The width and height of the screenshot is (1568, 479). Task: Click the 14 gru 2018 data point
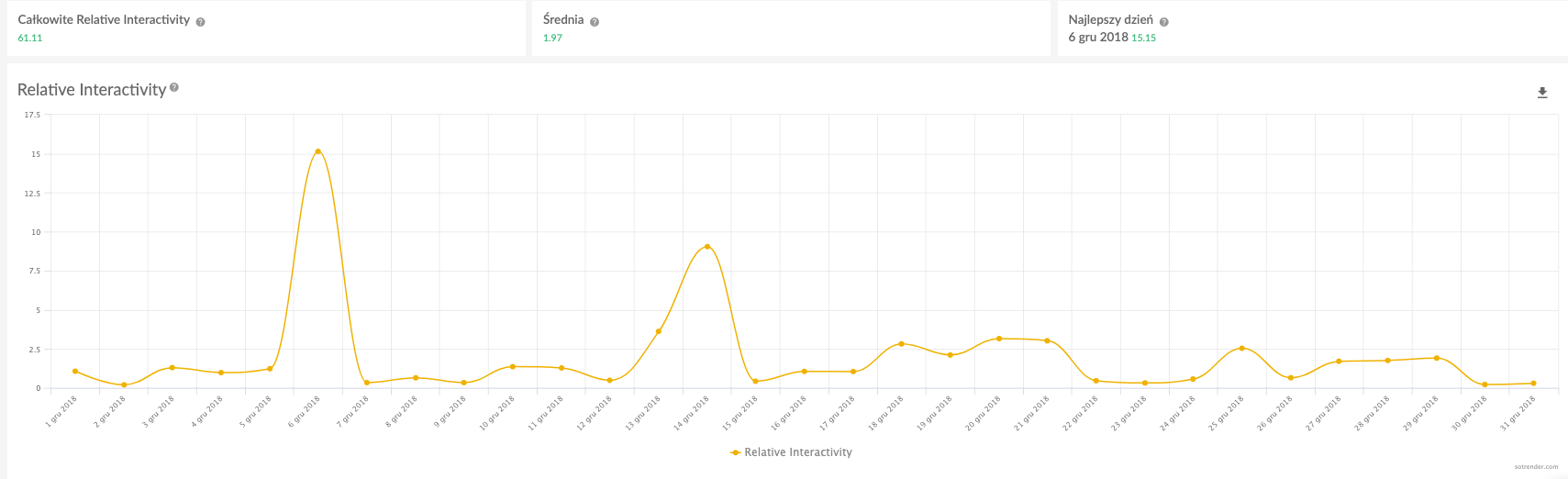coord(707,247)
